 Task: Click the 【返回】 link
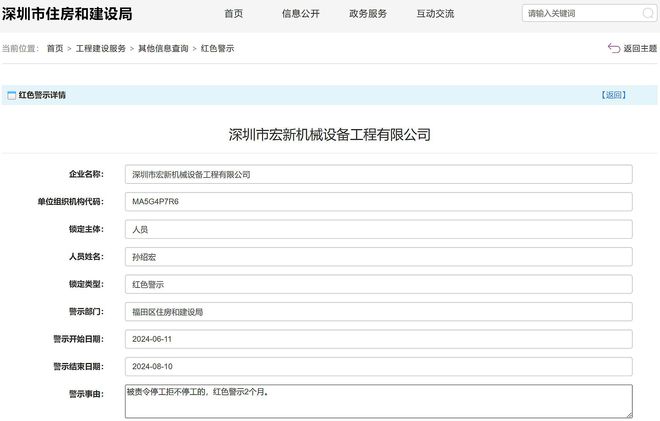coord(614,95)
